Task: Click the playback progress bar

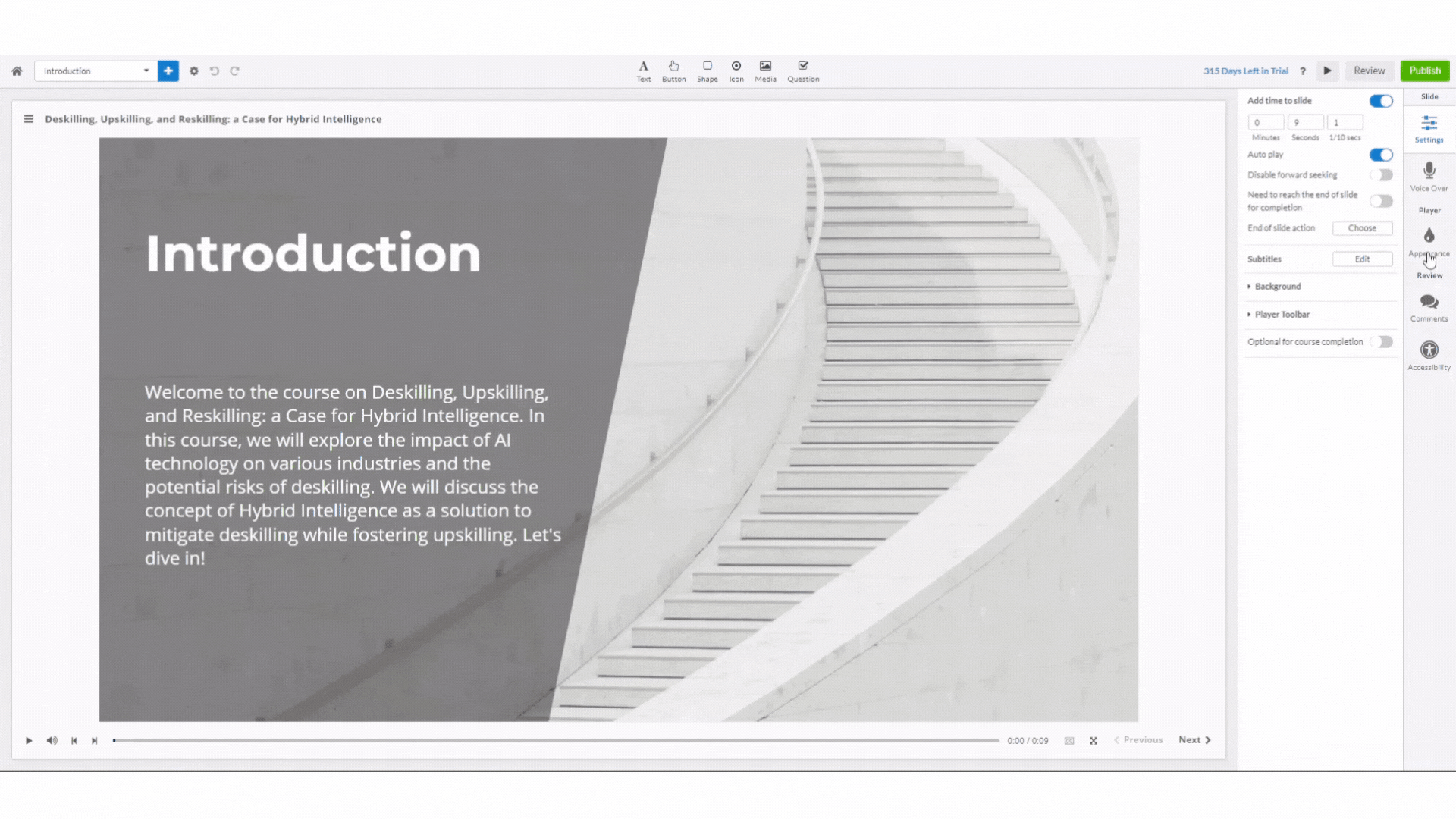Action: point(556,740)
